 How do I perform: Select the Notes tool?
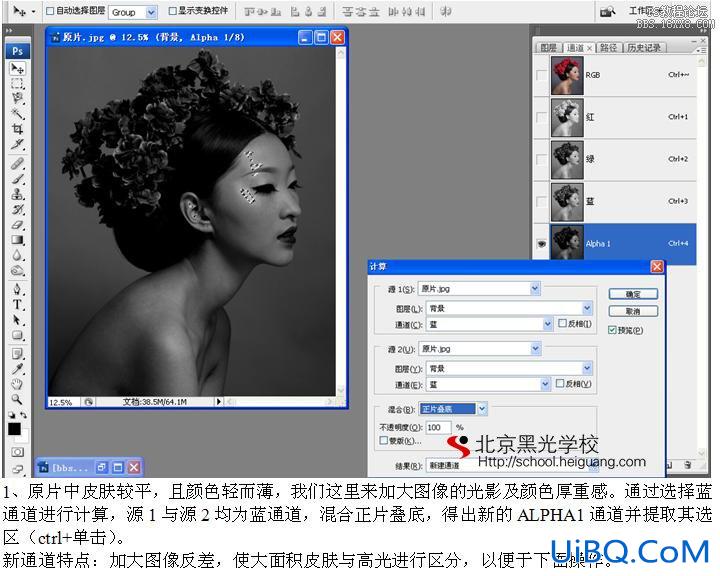coord(17,354)
